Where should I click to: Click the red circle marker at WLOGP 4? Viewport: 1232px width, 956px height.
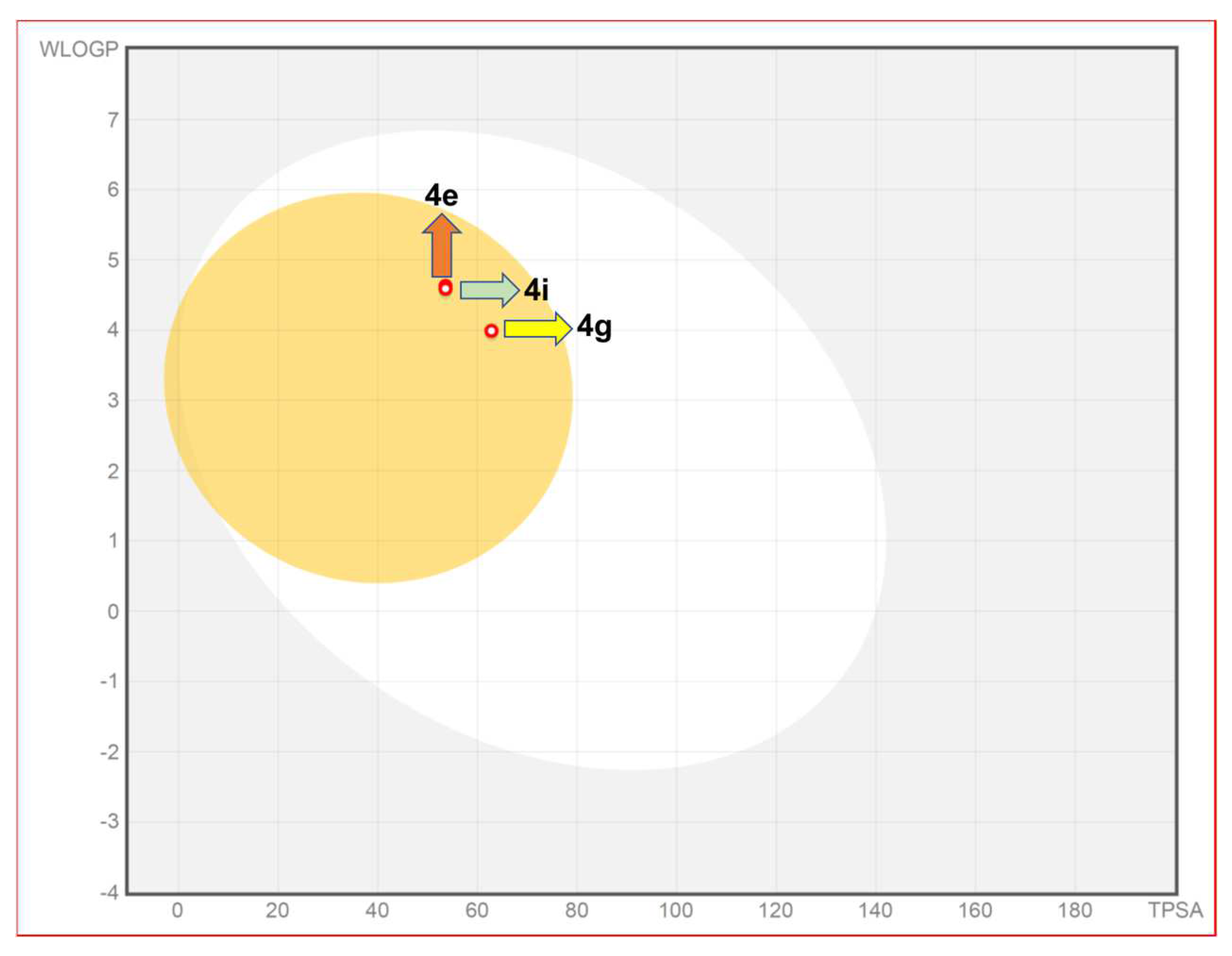tap(491, 331)
